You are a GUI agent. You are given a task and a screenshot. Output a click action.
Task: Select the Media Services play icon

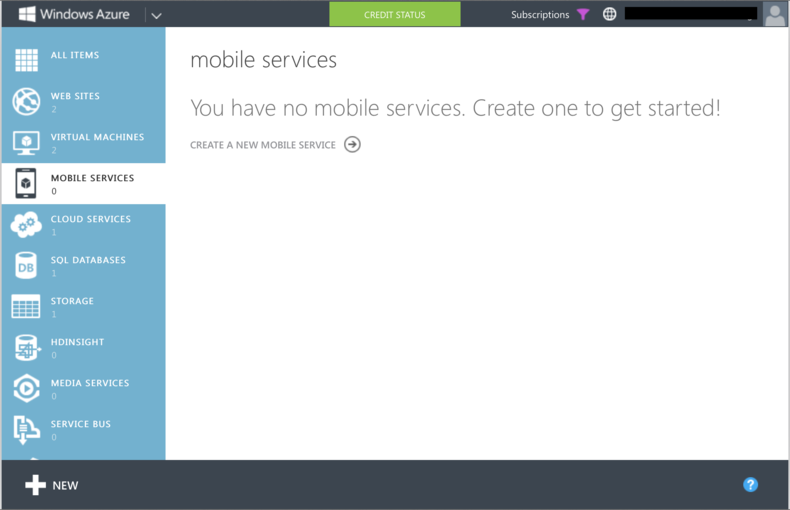tap(26, 389)
